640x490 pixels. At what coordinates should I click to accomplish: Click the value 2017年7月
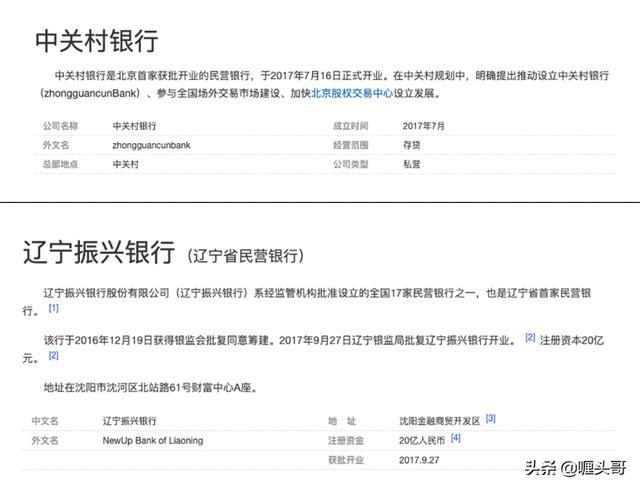tap(423, 126)
